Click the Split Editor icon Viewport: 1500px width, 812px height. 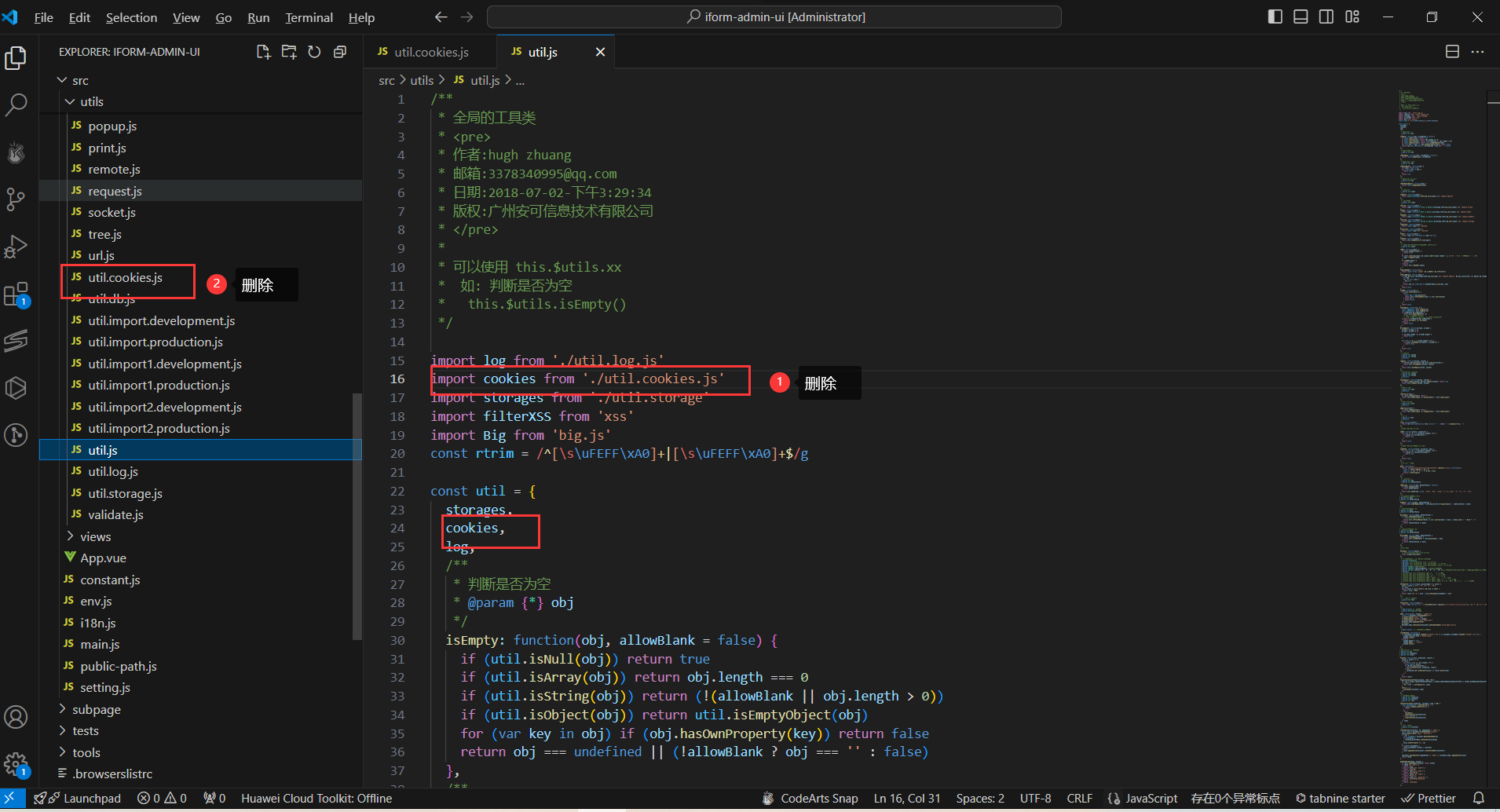[x=1452, y=52]
